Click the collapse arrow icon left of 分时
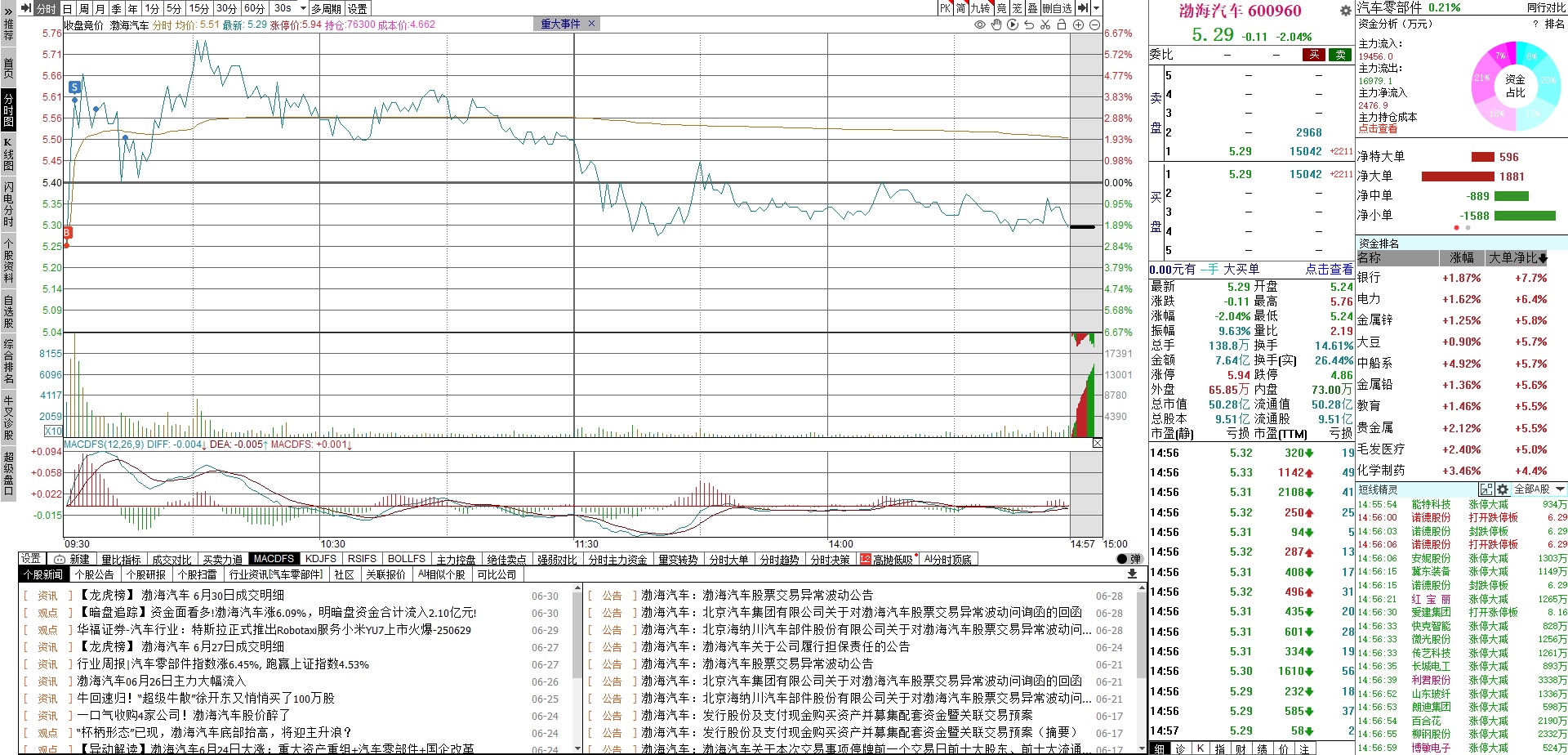1568x755 pixels. point(25,8)
